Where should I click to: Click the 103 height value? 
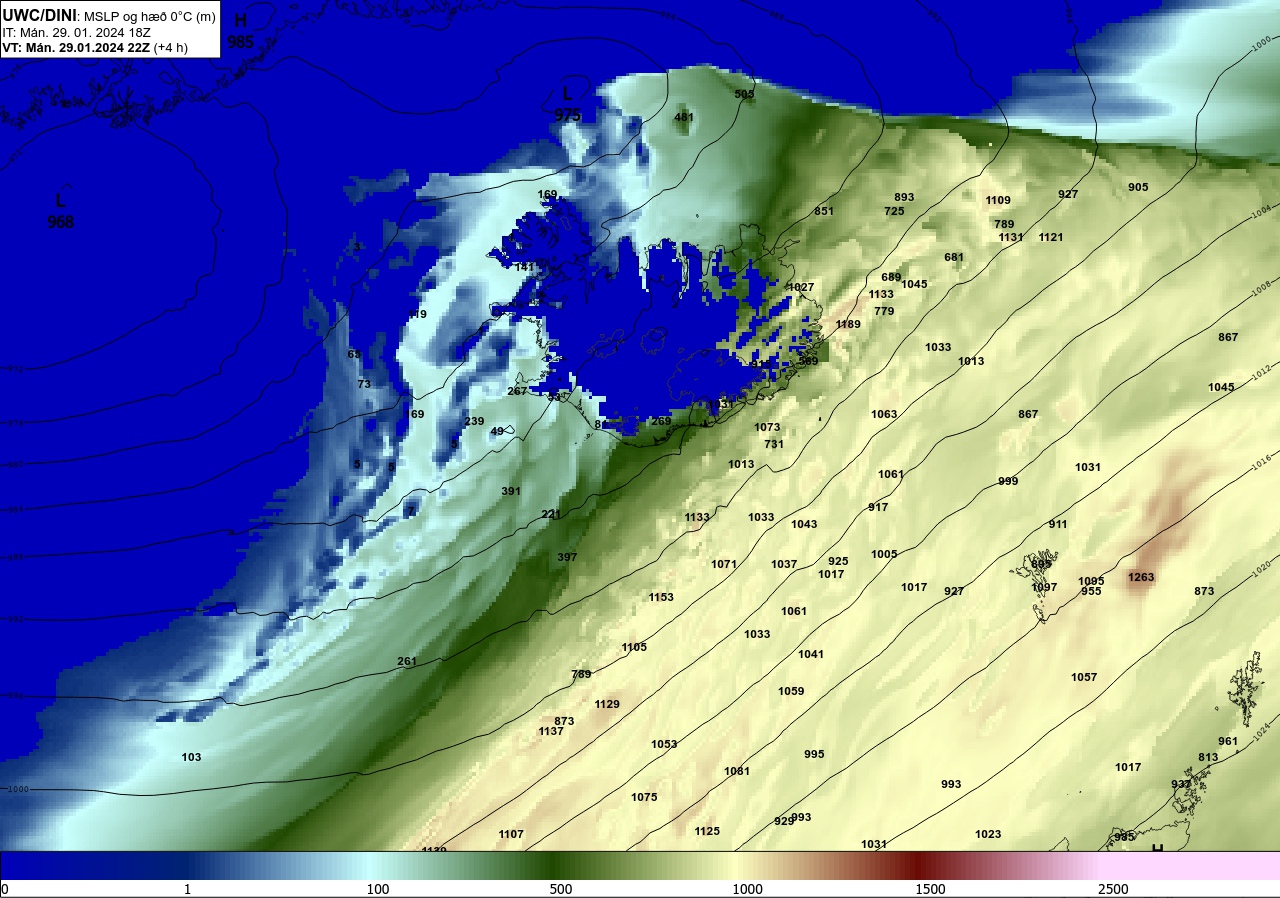tap(191, 757)
